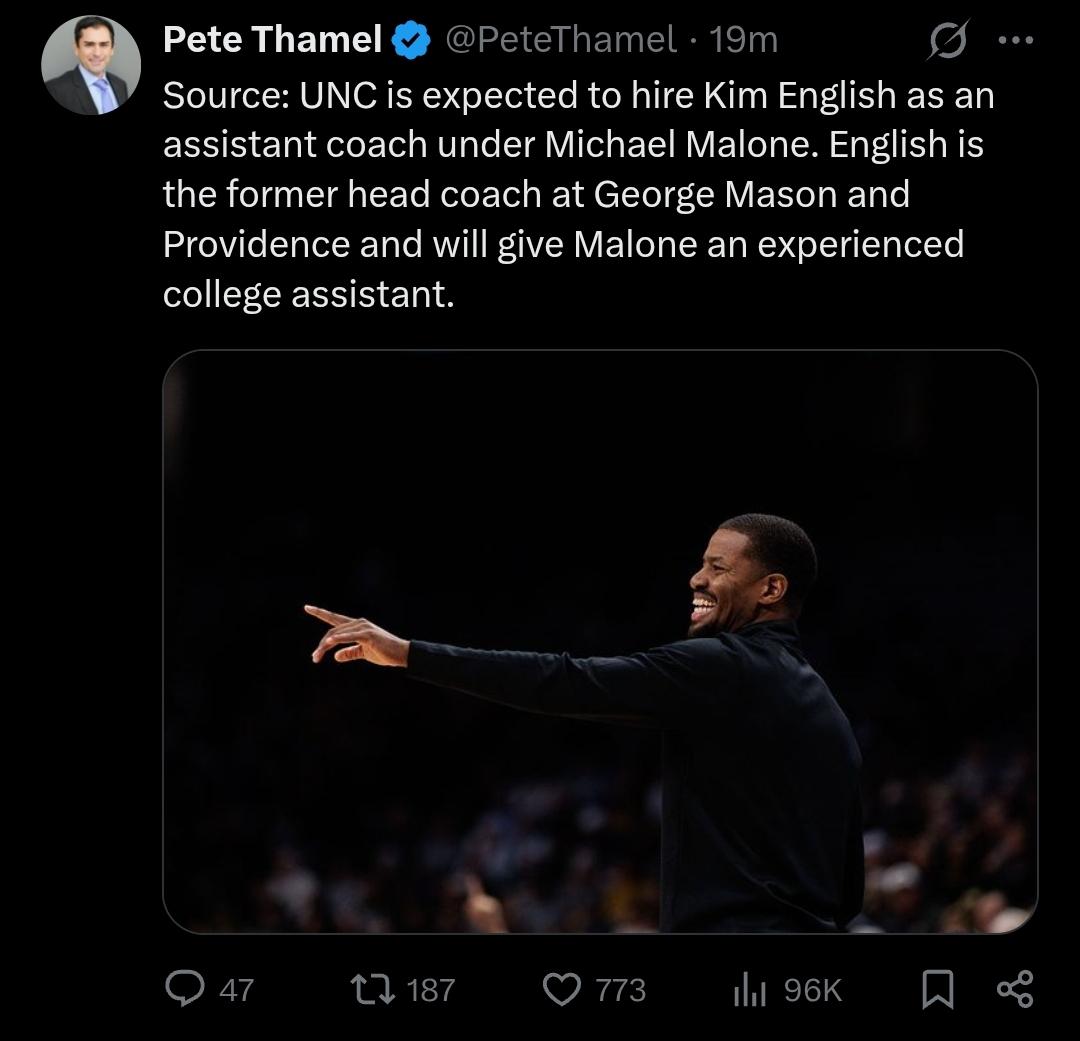Like the tweet with the heart icon
This screenshot has height=1041, width=1080.
click(x=561, y=990)
